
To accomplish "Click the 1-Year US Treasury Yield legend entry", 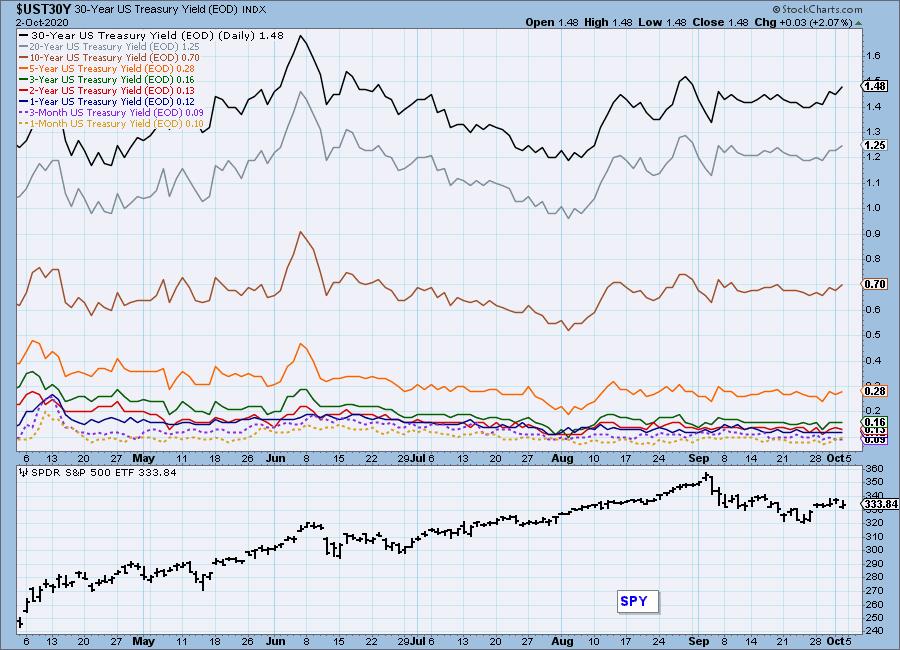I will (107, 101).
